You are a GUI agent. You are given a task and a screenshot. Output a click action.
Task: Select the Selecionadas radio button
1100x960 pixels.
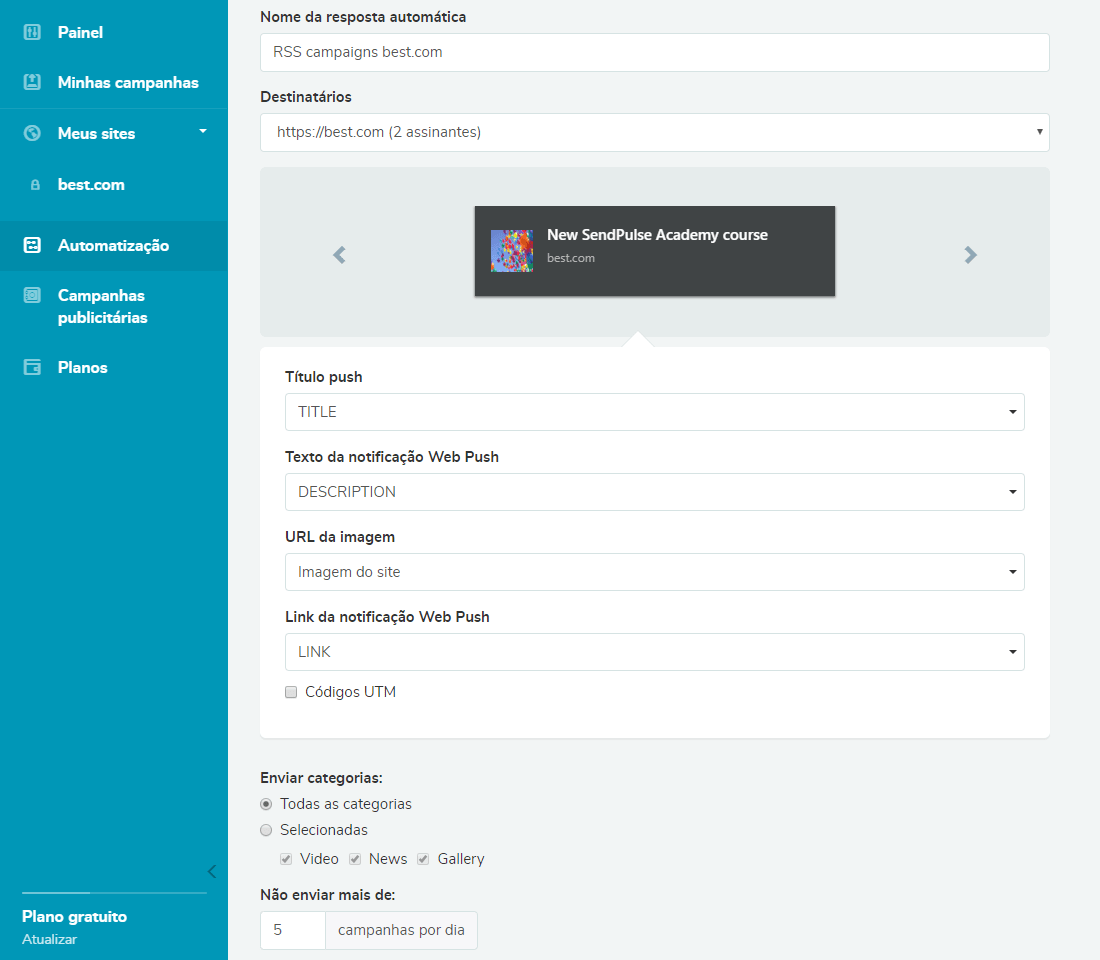(x=266, y=830)
